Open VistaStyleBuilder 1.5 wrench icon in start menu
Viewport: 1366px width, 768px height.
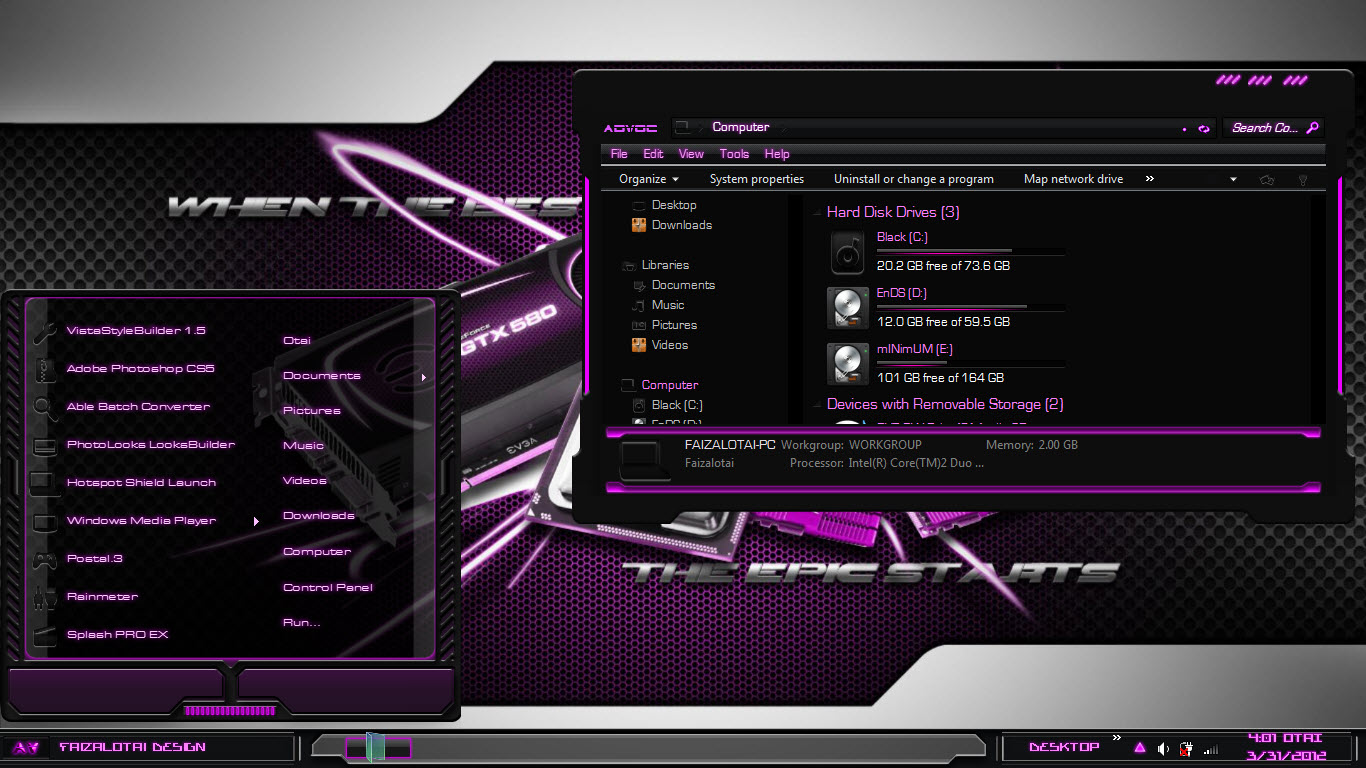[44, 331]
